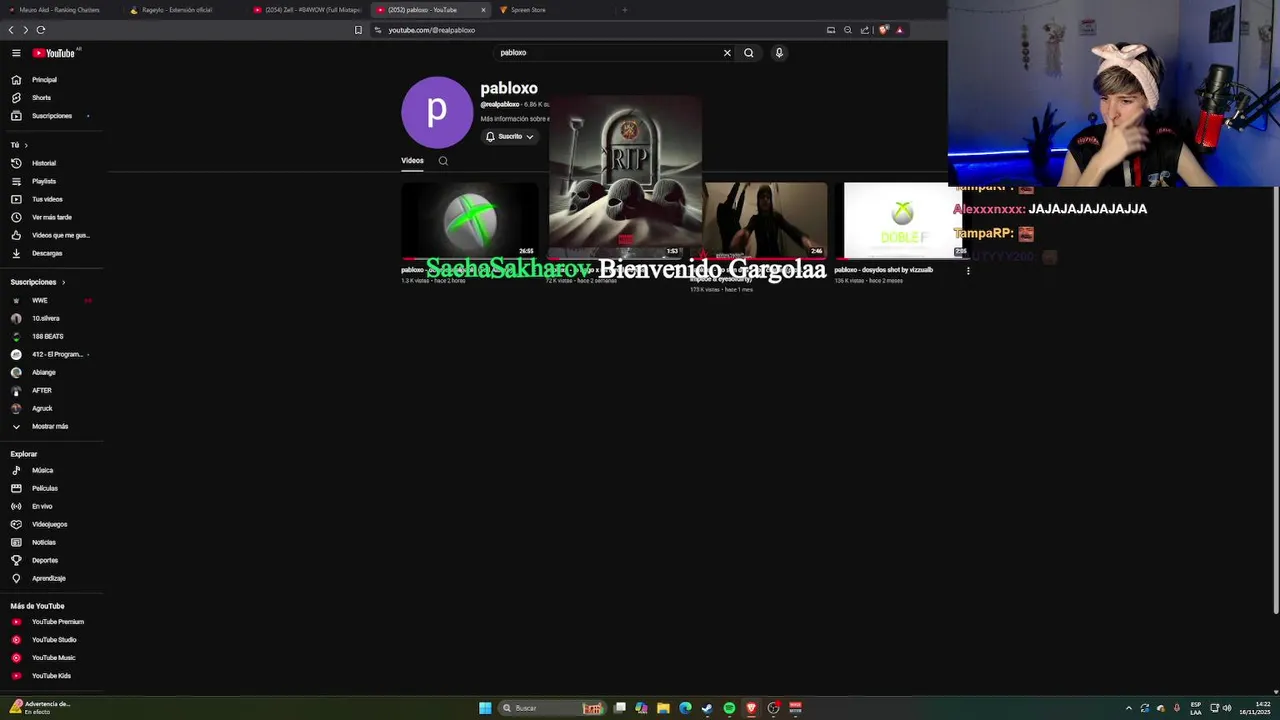Screen dimensions: 1280x720
Task: Open Spotify from the taskbar
Action: 729,708
